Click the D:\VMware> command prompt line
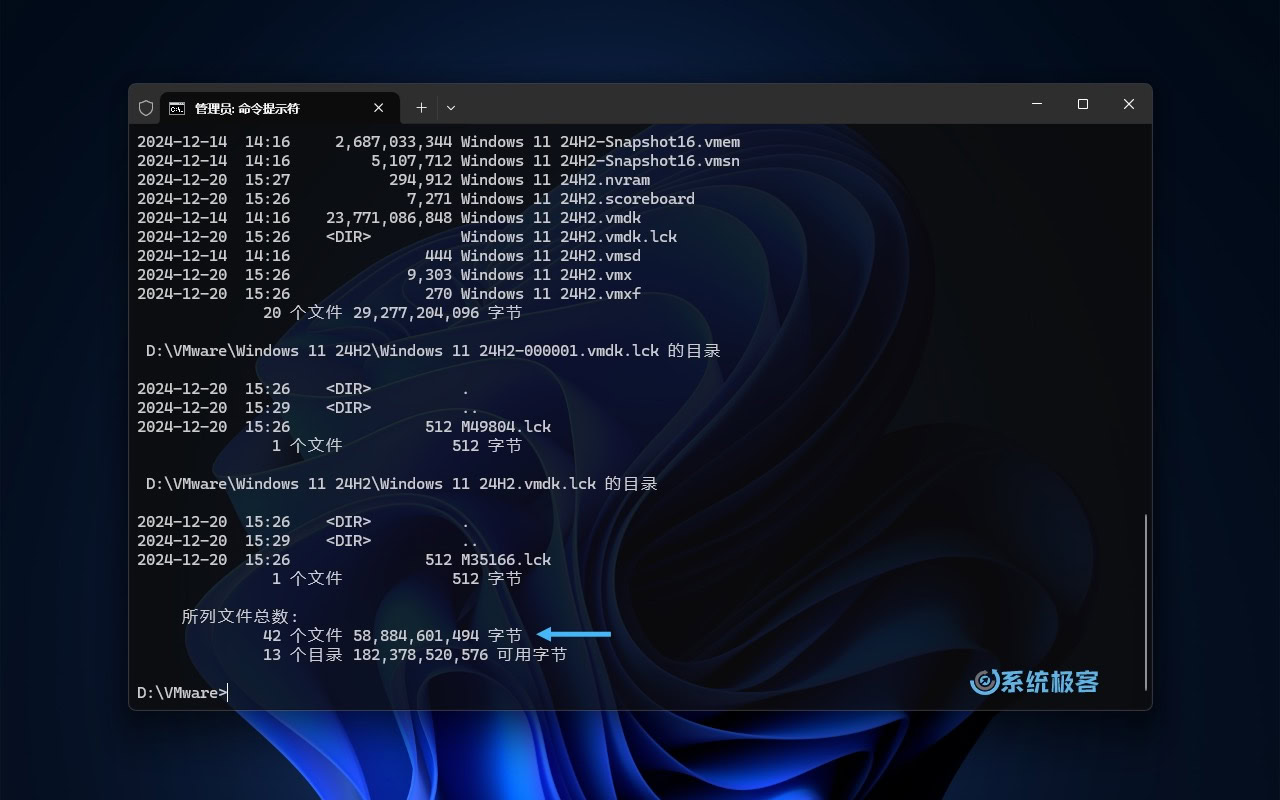 [x=182, y=693]
